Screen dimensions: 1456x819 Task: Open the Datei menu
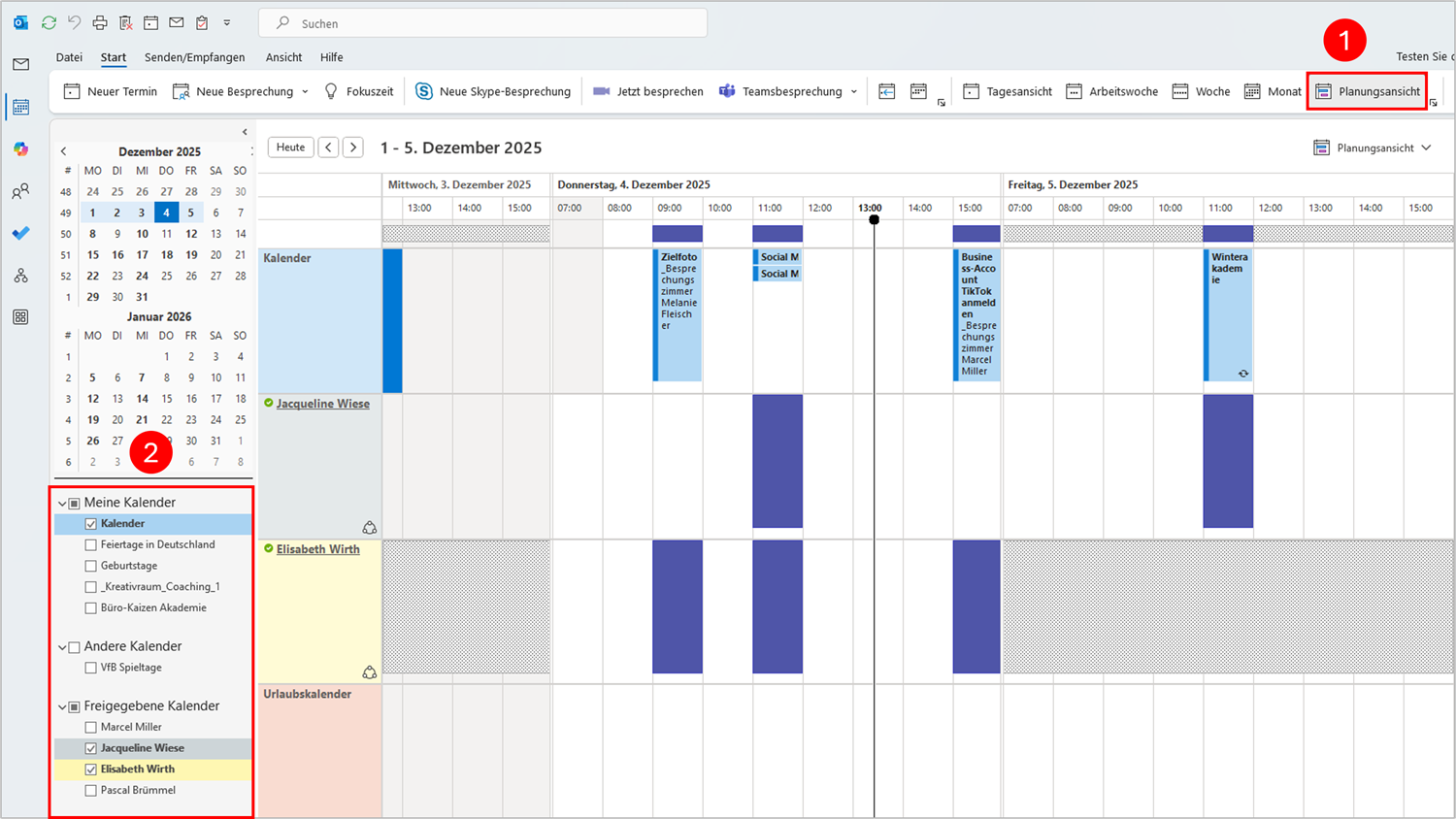click(x=69, y=57)
